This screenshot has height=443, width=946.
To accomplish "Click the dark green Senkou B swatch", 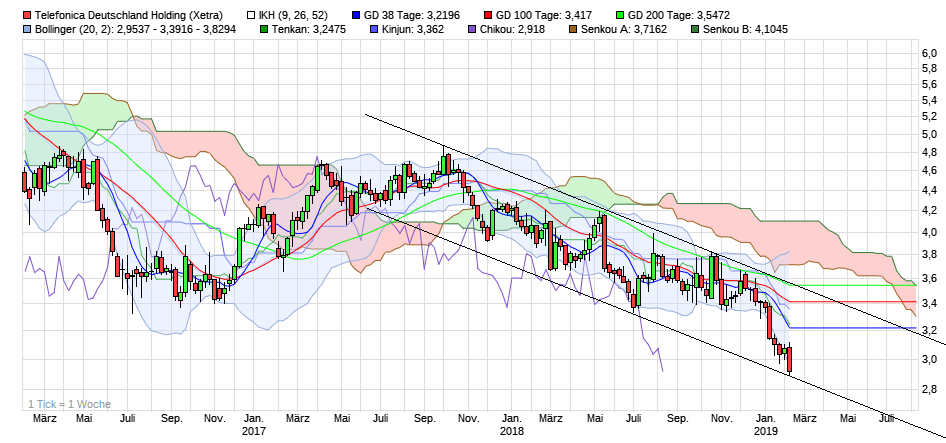I will tap(694, 29).
